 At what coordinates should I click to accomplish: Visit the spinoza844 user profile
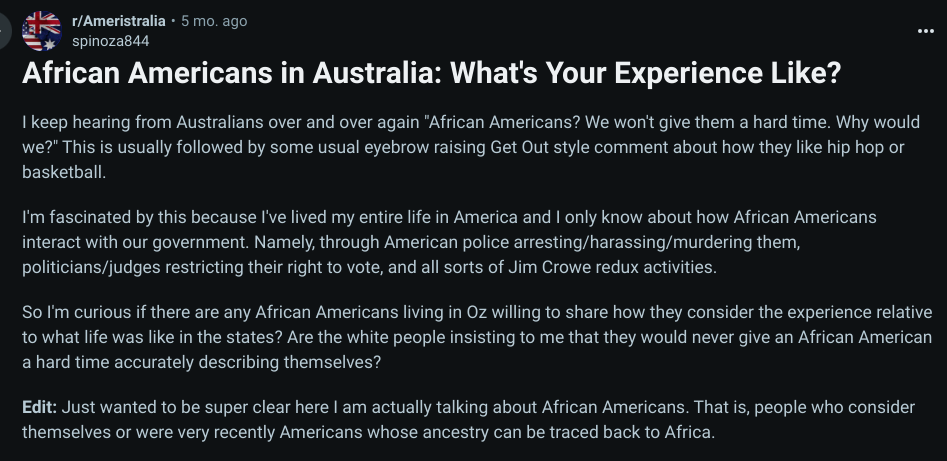(x=111, y=41)
